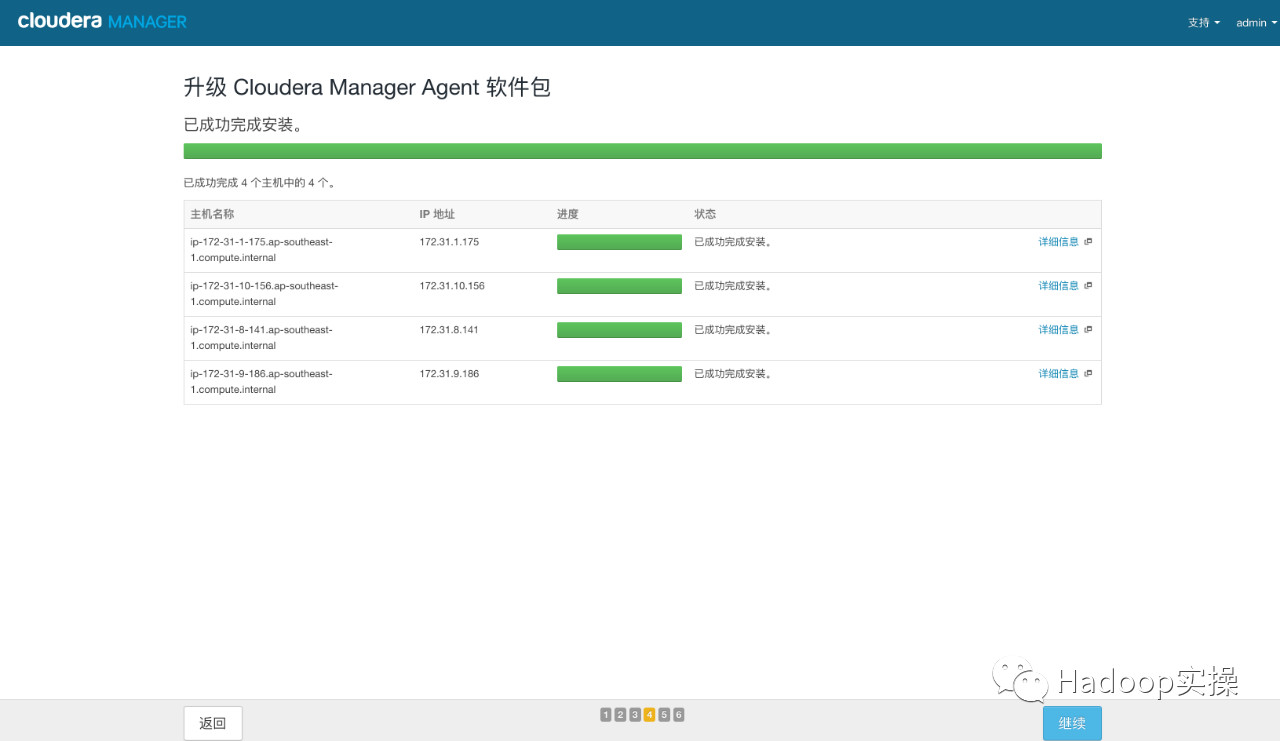
Task: Go to wizard step 5
Action: pos(664,715)
